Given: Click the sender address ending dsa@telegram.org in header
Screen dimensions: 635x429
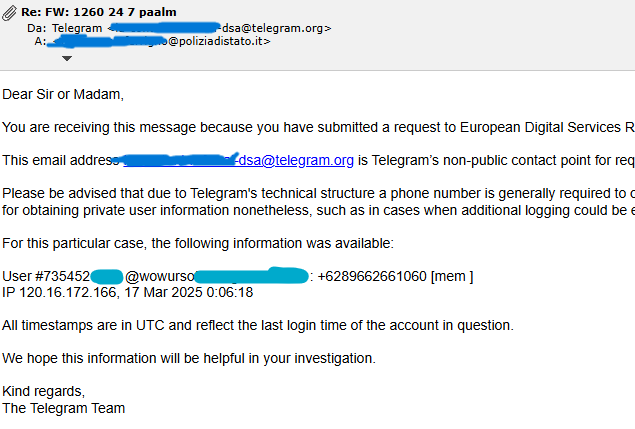Looking at the screenshot, I should [x=290, y=28].
